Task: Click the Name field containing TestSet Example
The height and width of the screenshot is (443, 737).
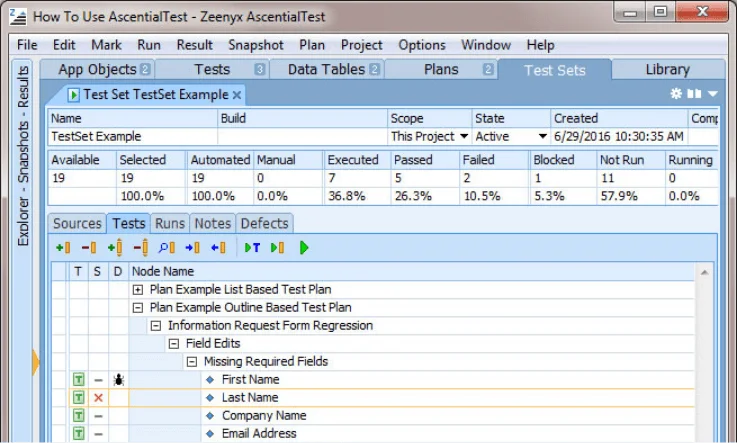Action: pyautogui.click(x=133, y=136)
